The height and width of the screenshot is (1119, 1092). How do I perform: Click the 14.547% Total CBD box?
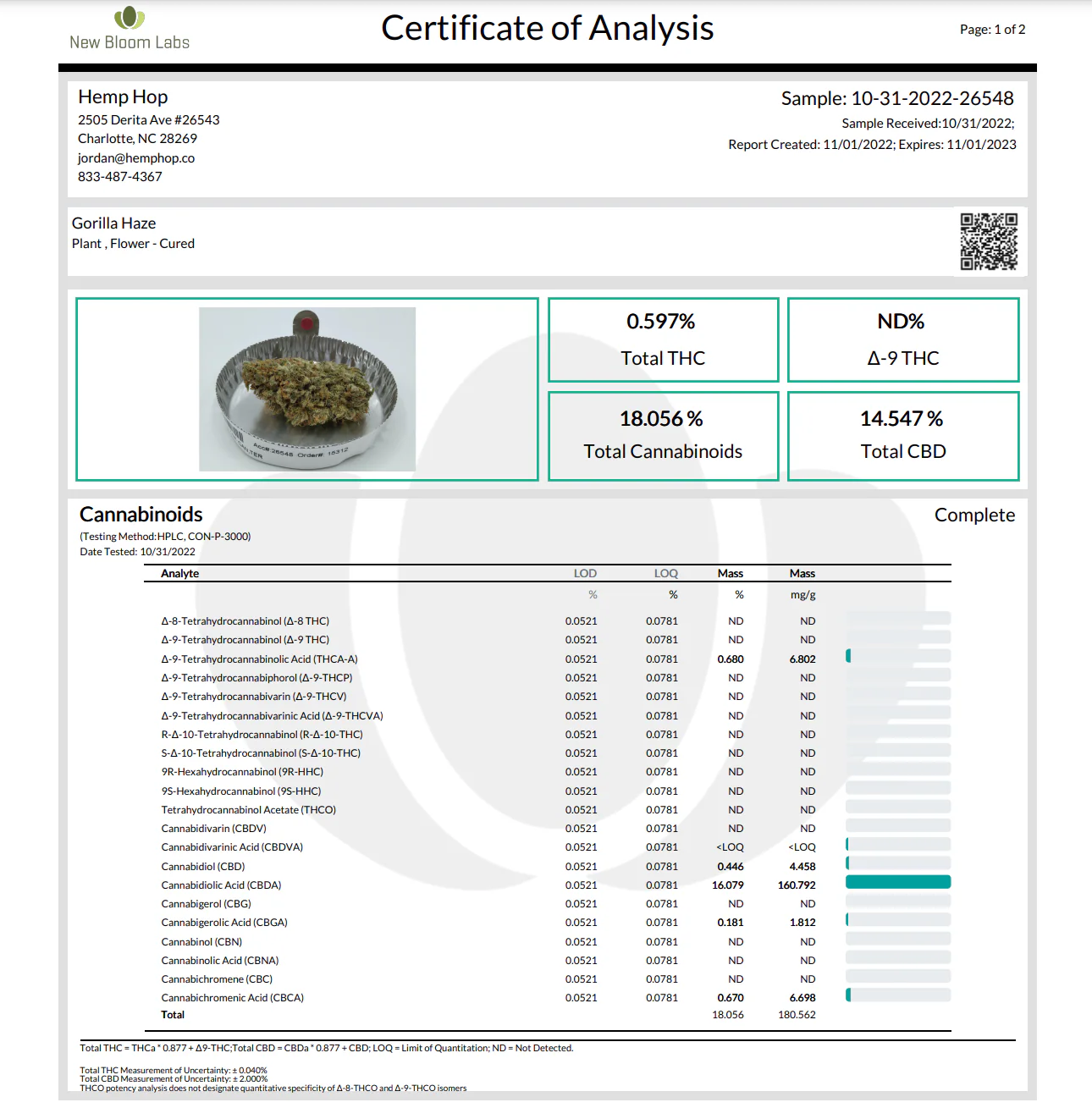click(903, 436)
